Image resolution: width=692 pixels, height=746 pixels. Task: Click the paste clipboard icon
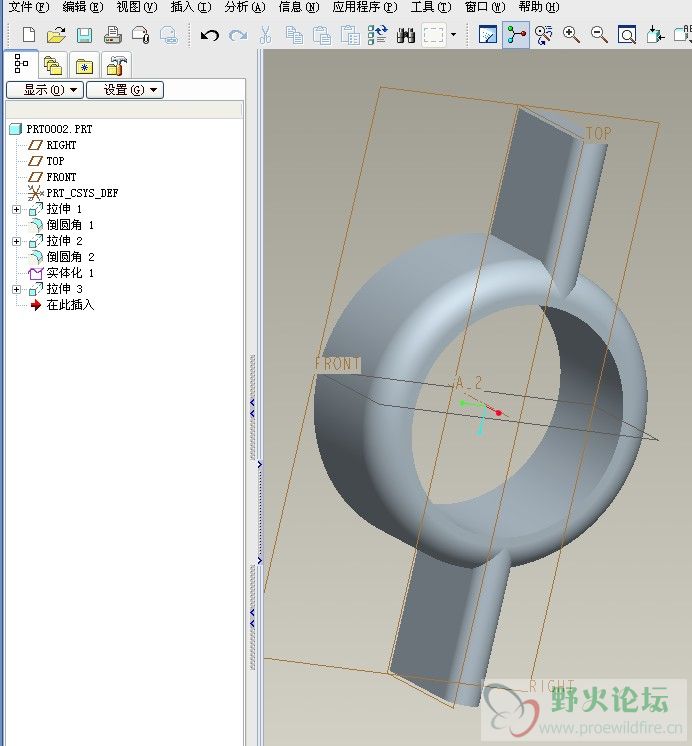(322, 35)
